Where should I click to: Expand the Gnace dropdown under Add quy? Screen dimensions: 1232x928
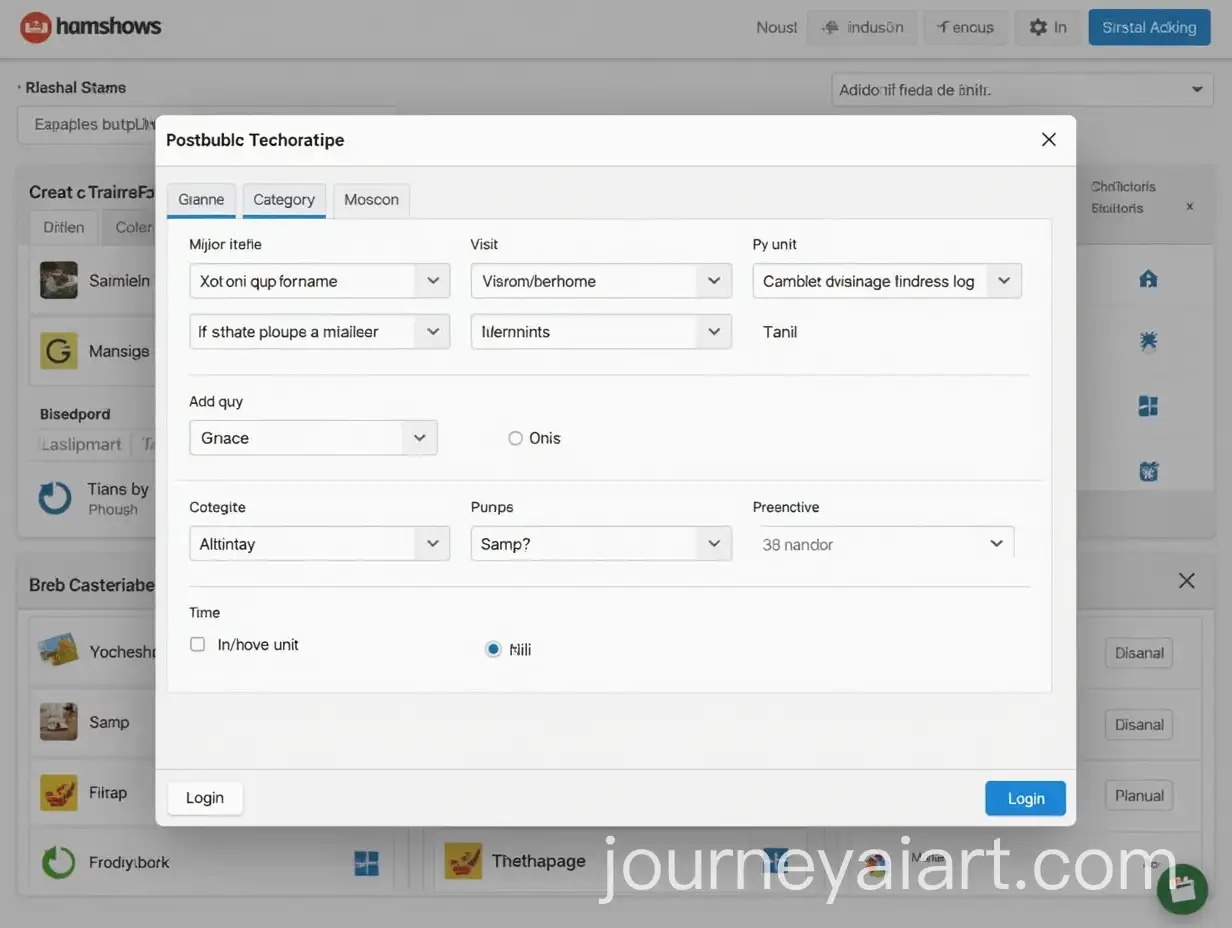(x=312, y=438)
